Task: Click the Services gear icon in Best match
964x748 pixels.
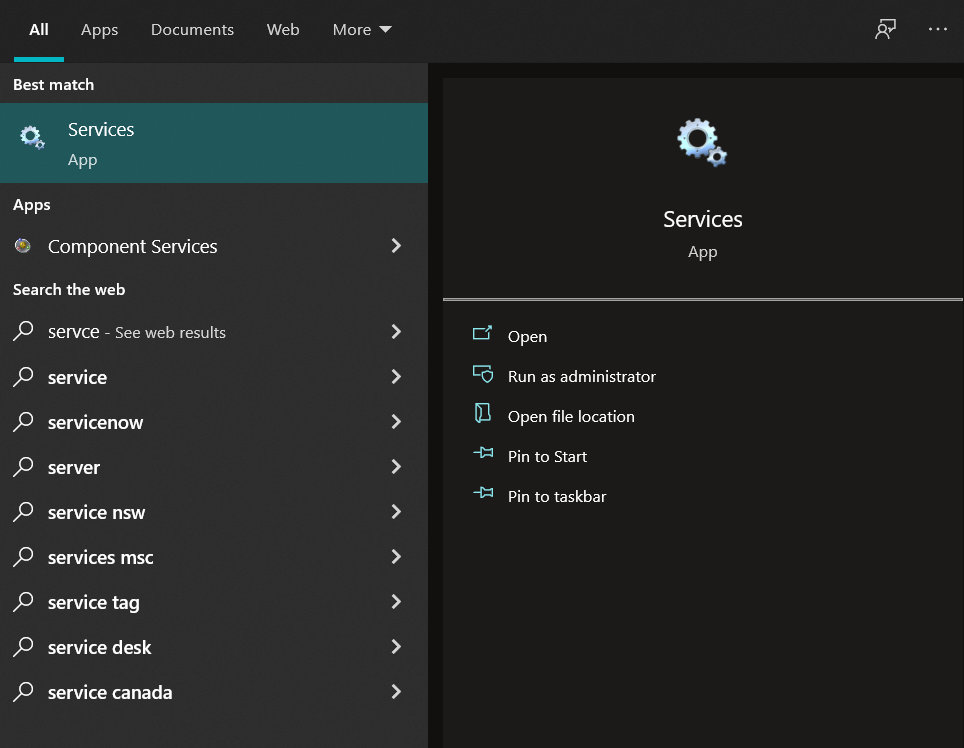Action: tap(32, 138)
